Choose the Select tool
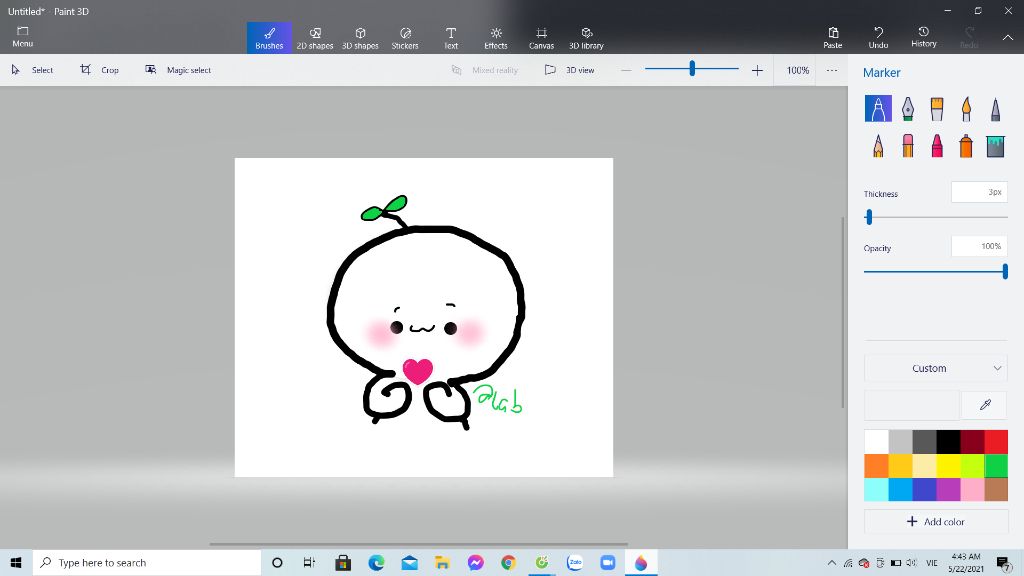The width and height of the screenshot is (1024, 576). point(32,70)
